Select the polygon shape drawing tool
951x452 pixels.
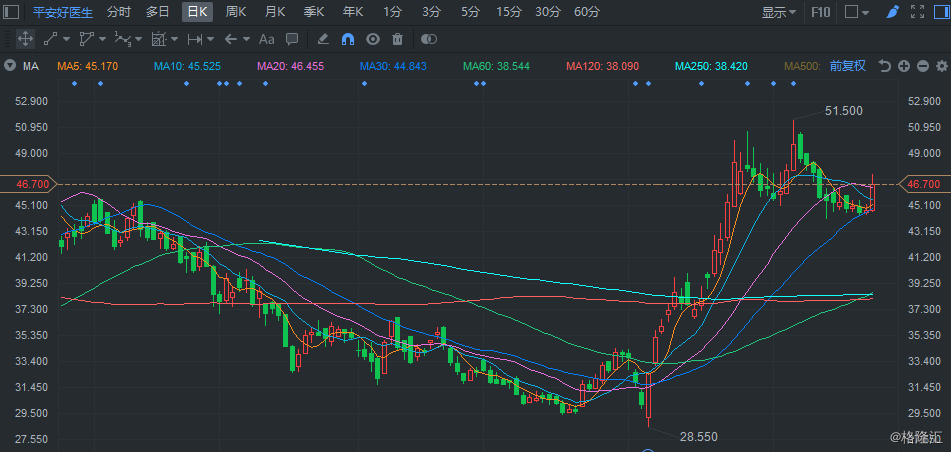[87, 39]
